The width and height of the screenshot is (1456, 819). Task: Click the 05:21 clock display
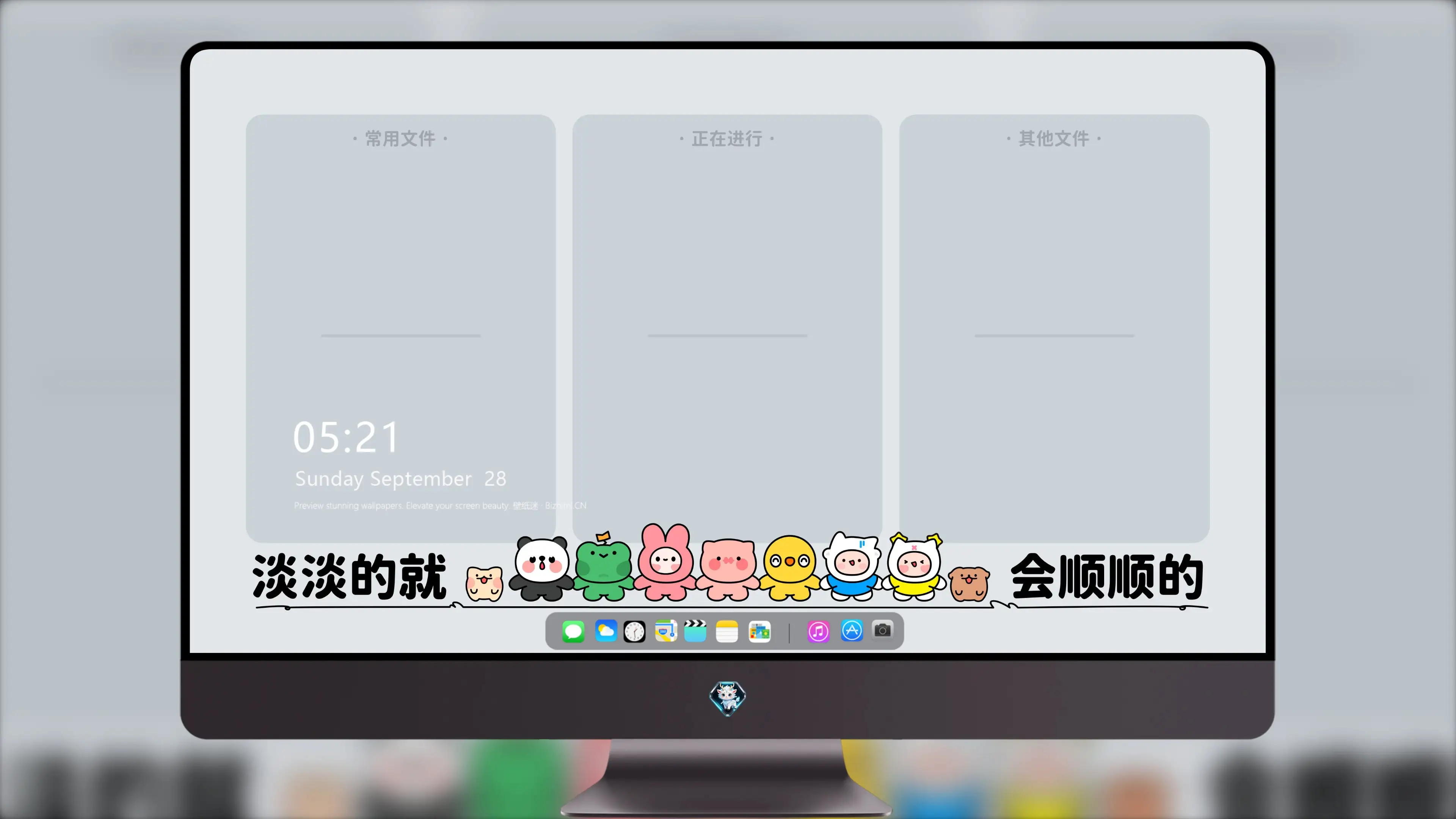tap(346, 438)
